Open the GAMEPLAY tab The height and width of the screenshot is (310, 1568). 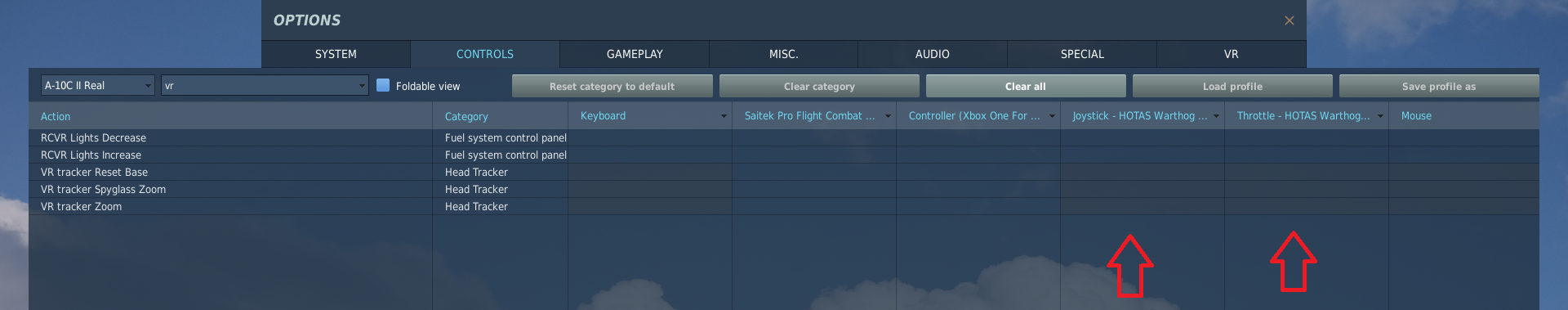click(x=635, y=54)
